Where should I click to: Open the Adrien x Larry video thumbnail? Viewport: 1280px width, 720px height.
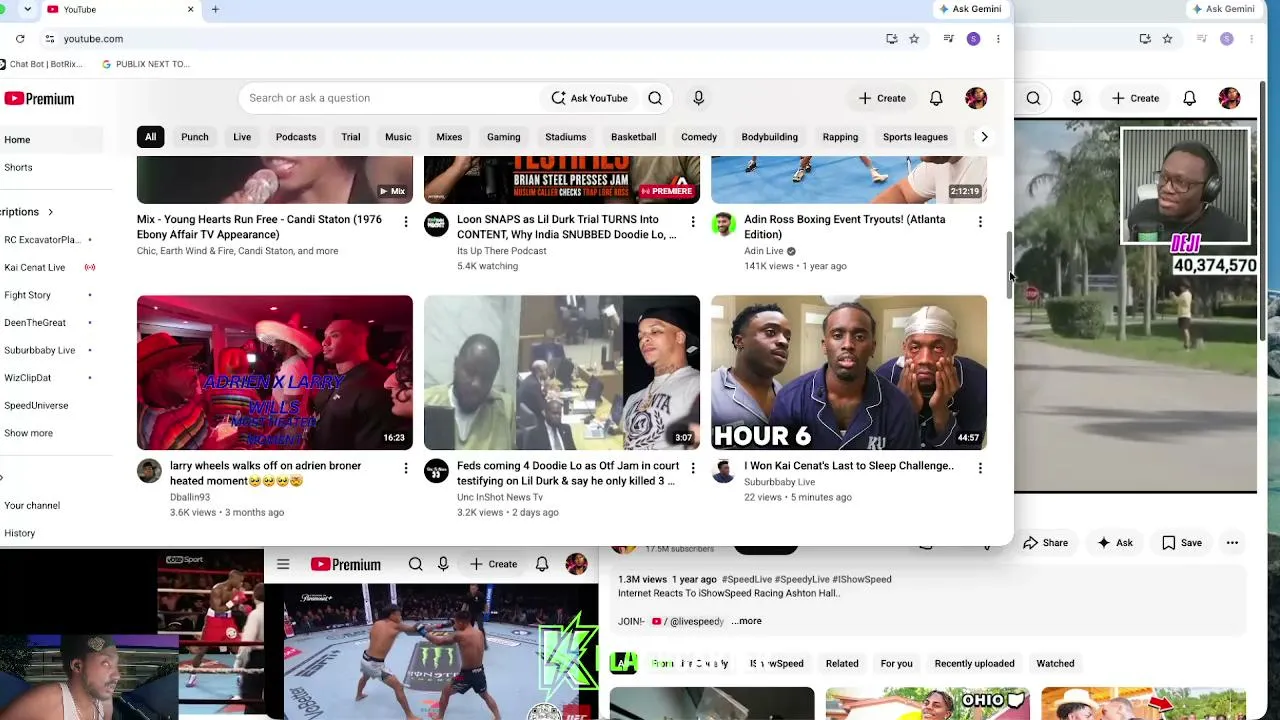(275, 372)
